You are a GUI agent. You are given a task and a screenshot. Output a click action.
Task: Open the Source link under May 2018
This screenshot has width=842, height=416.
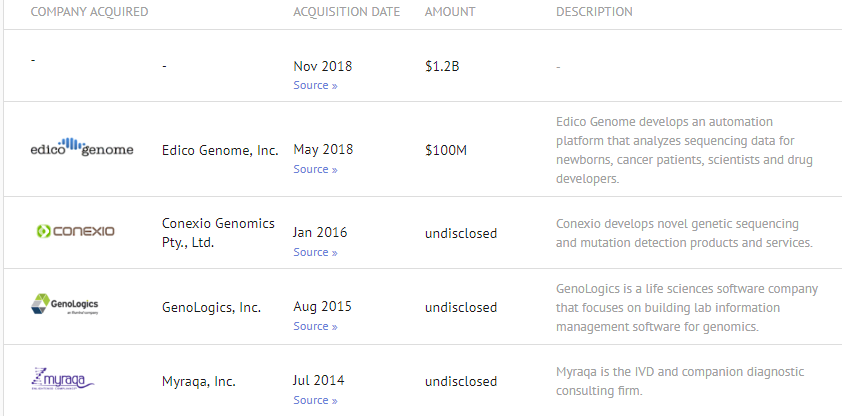(315, 170)
